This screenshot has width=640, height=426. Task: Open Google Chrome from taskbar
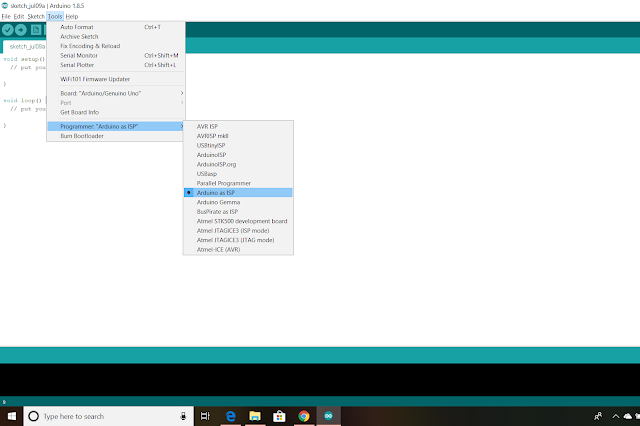[304, 416]
